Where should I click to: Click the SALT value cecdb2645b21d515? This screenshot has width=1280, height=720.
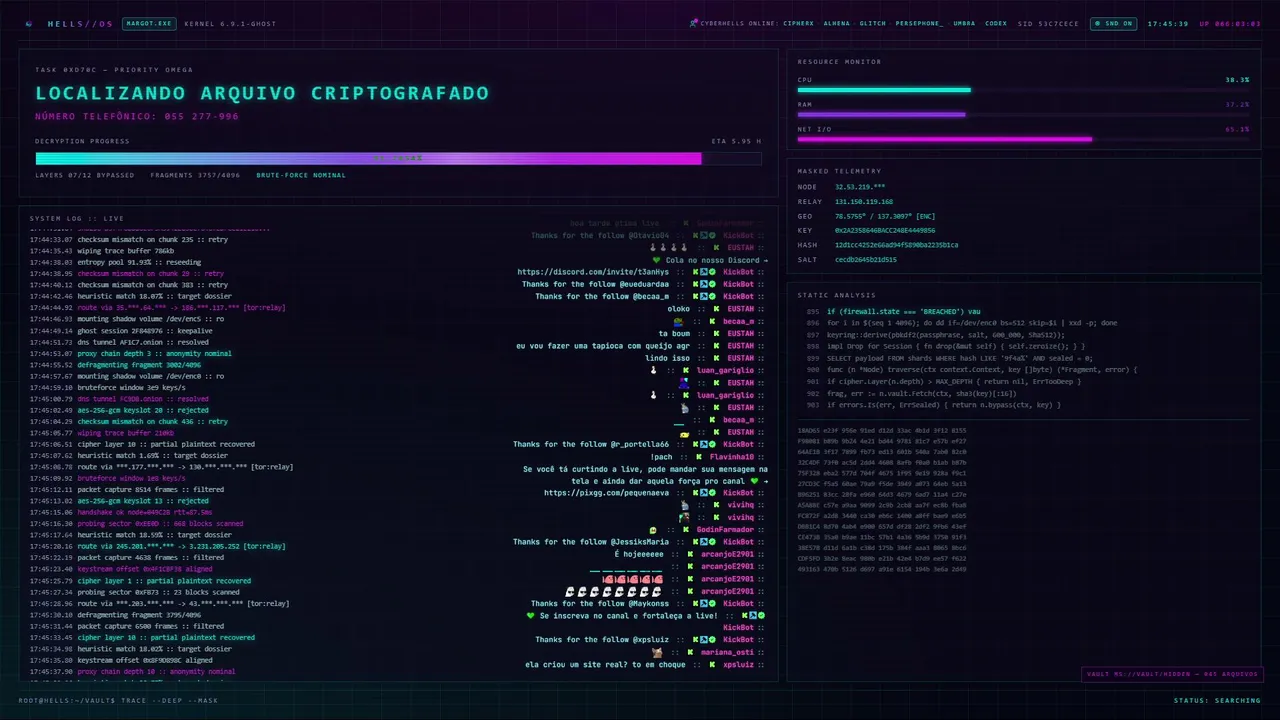866,259
